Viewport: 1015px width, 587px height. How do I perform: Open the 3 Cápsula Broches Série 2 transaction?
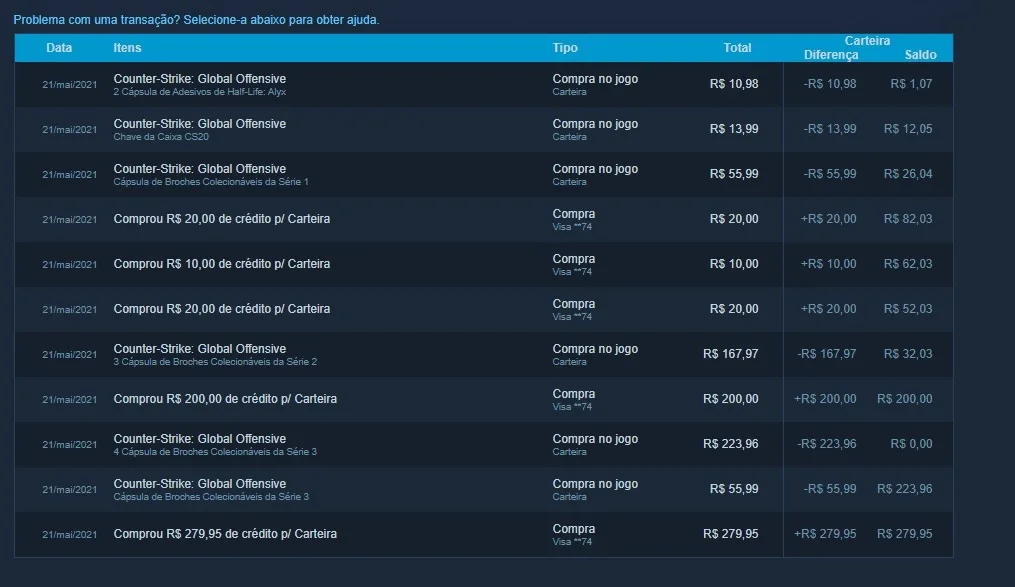coord(484,355)
